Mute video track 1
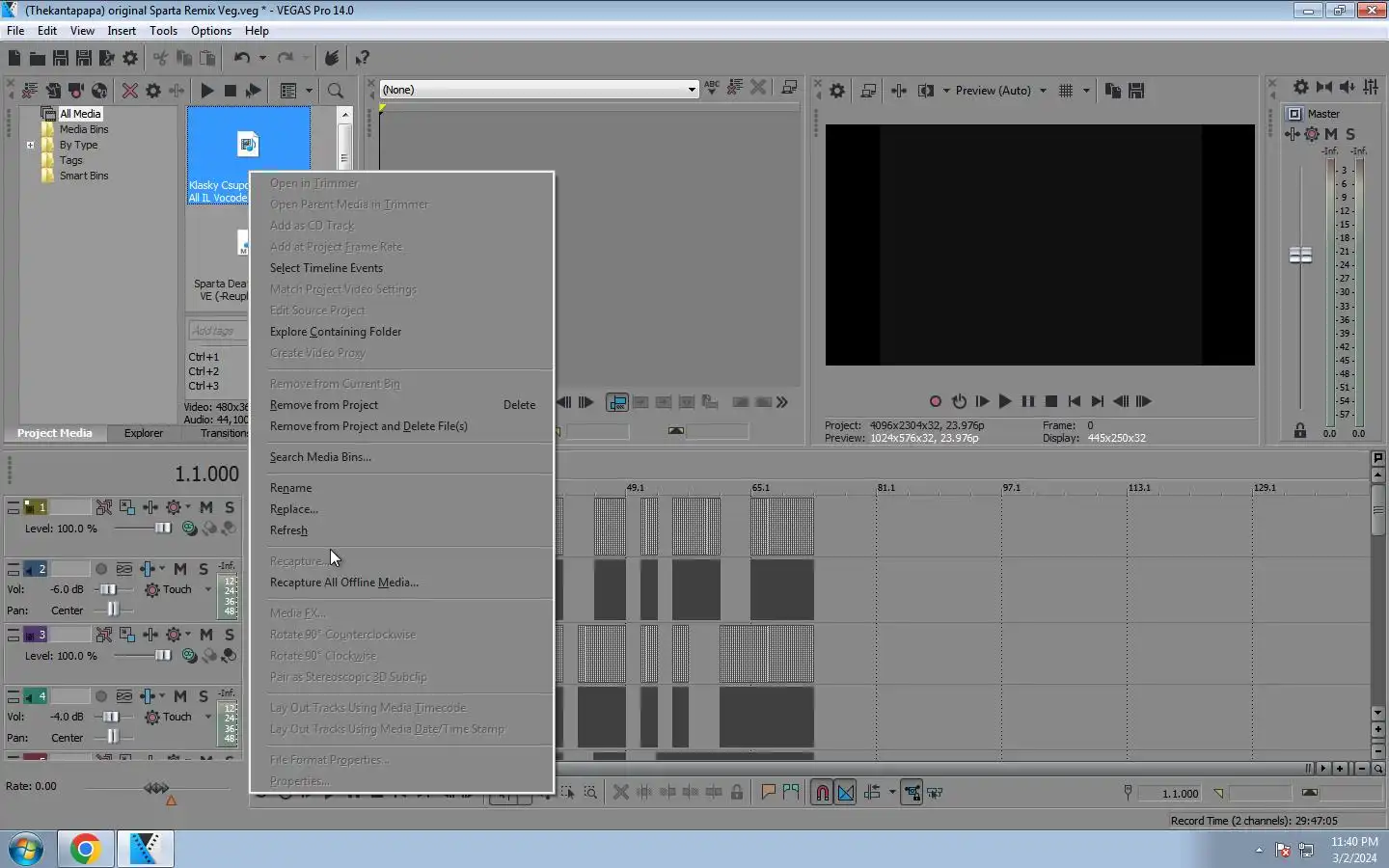 click(x=206, y=507)
